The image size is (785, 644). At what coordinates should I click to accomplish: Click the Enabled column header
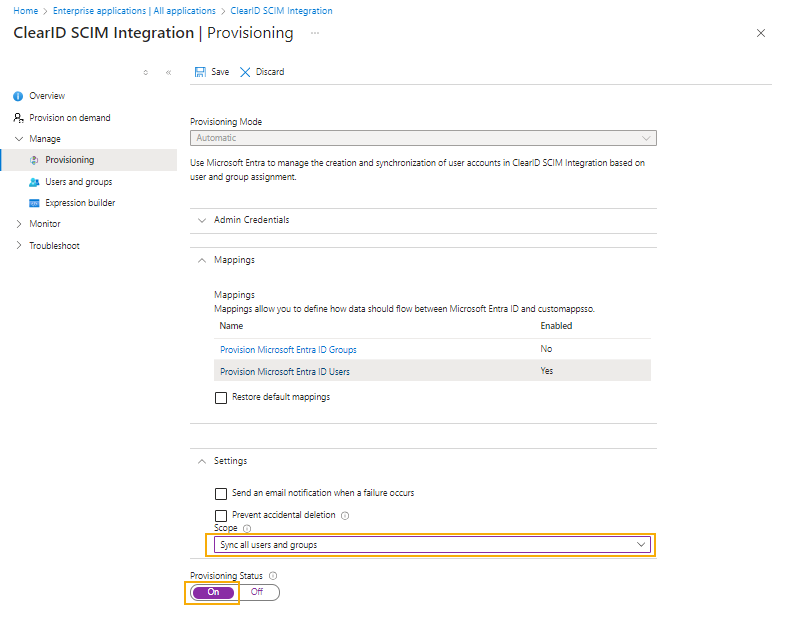(556, 327)
